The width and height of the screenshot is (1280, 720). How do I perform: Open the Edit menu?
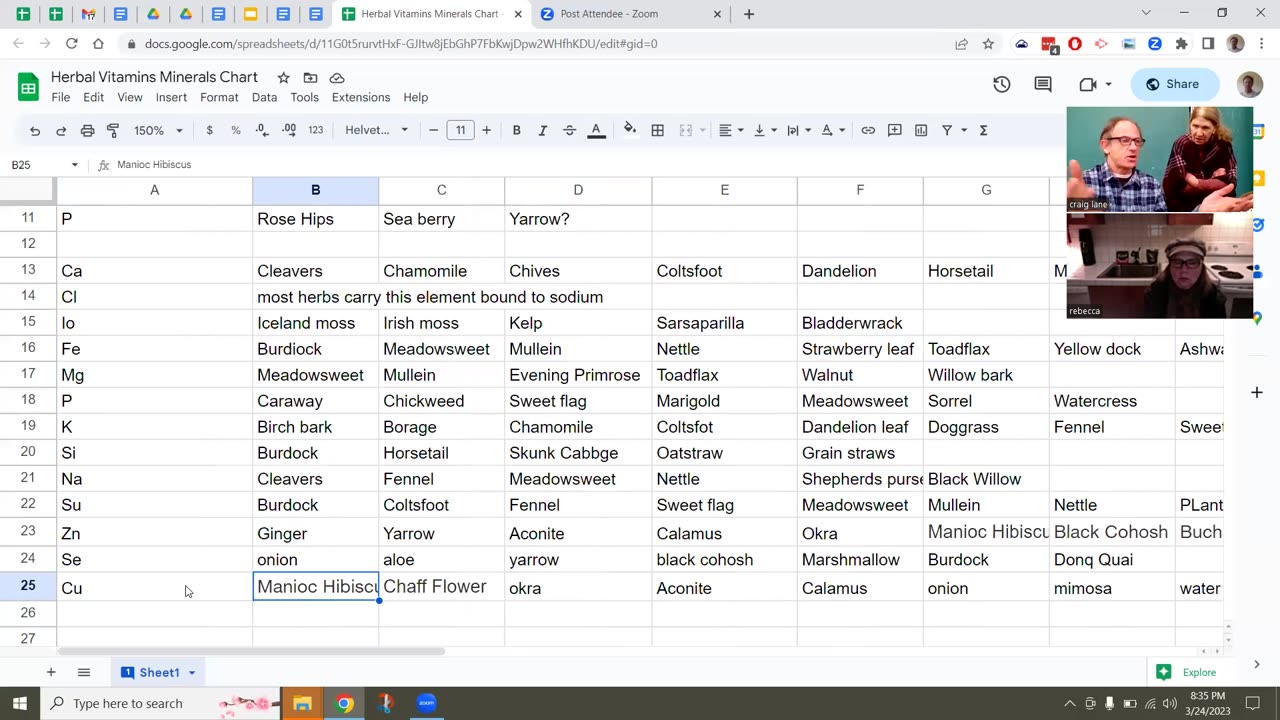[x=93, y=97]
